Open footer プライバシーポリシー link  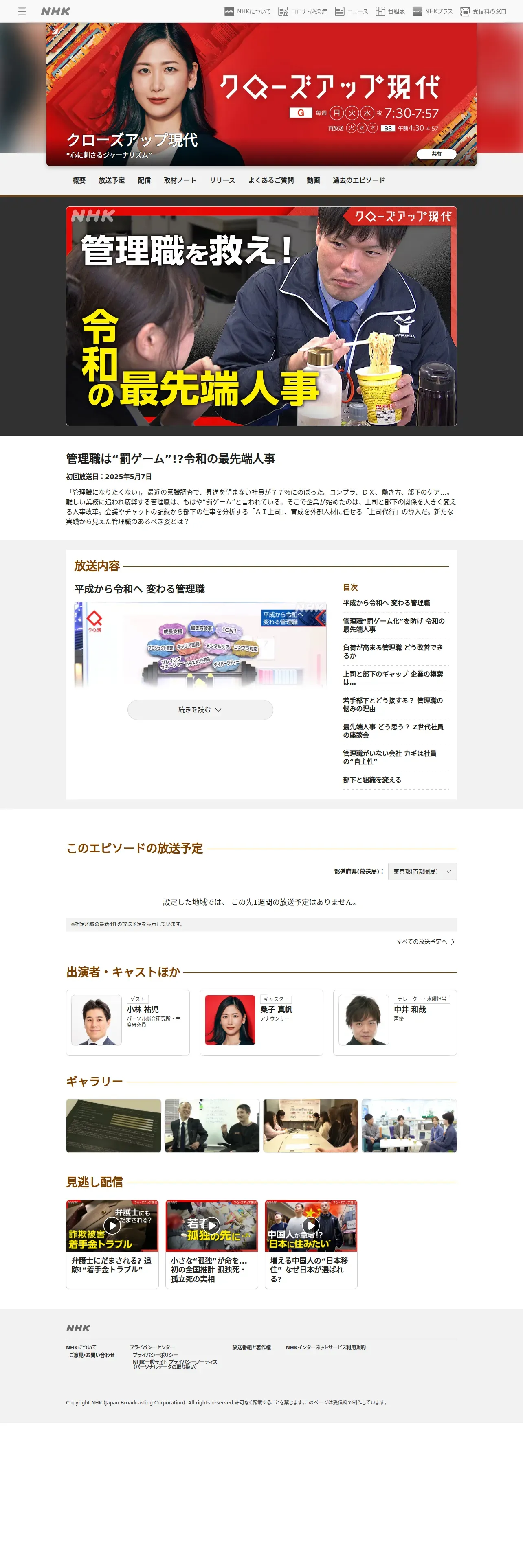tap(155, 1355)
